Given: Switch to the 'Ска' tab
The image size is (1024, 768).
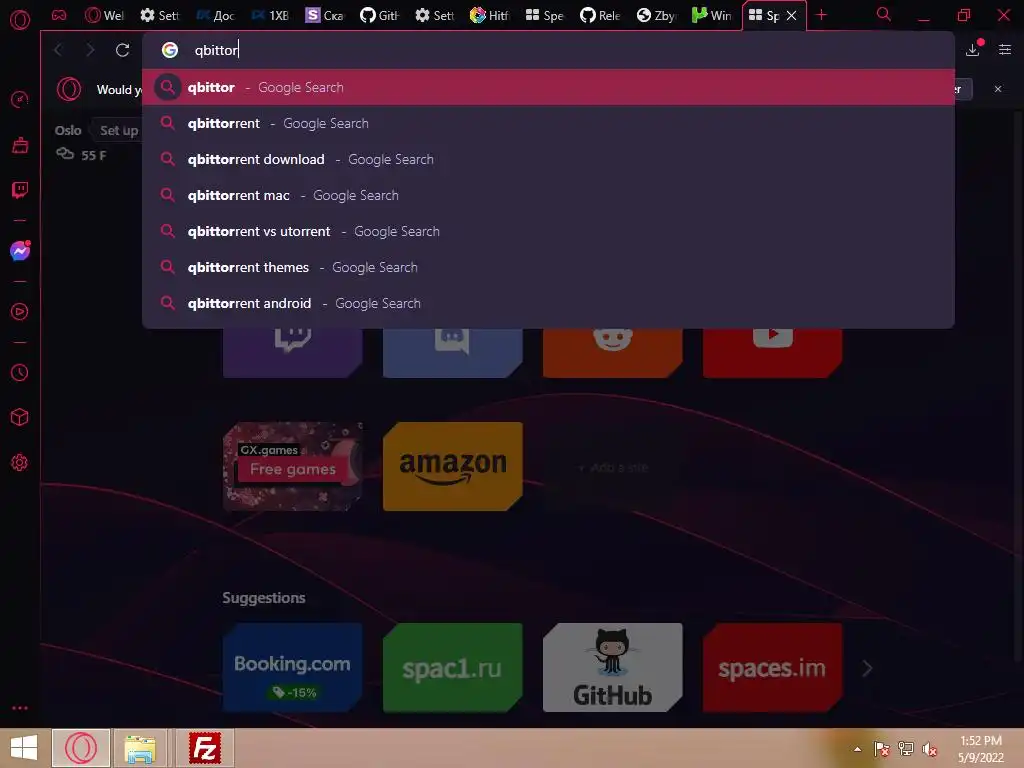Looking at the screenshot, I should (x=325, y=15).
